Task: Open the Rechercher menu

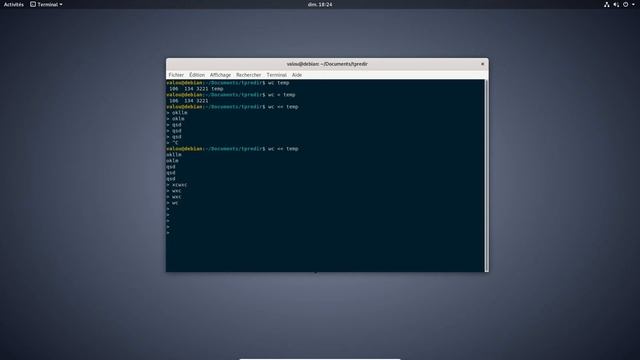Action: (248, 75)
